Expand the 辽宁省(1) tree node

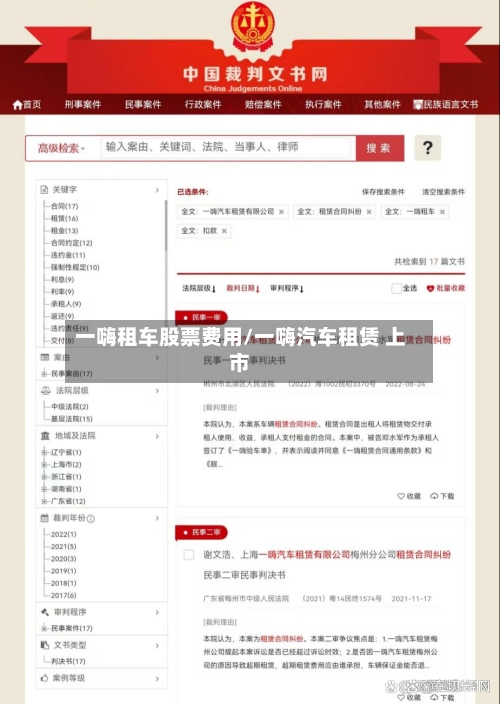click(44, 452)
